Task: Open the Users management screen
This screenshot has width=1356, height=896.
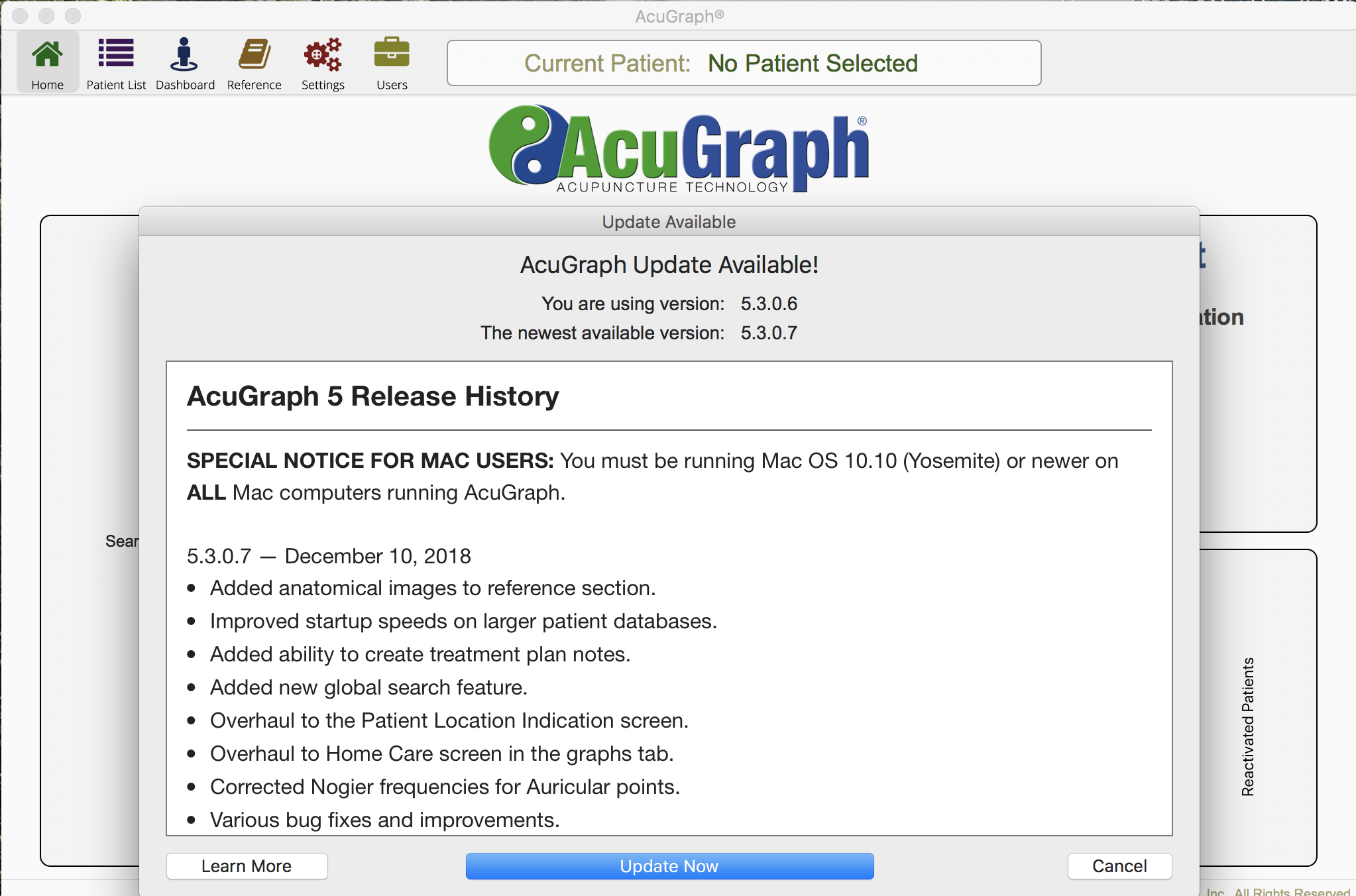Action: (391, 60)
